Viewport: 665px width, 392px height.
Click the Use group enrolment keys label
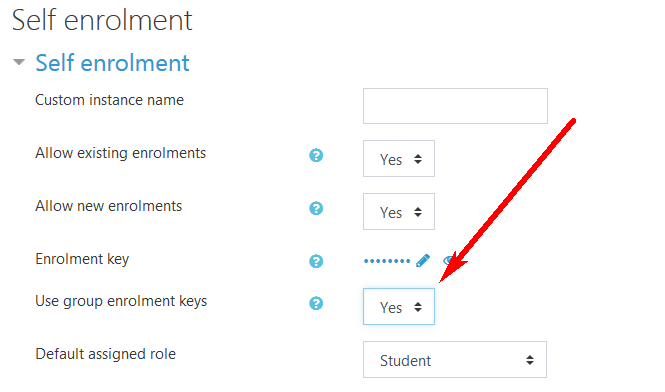coord(121,302)
